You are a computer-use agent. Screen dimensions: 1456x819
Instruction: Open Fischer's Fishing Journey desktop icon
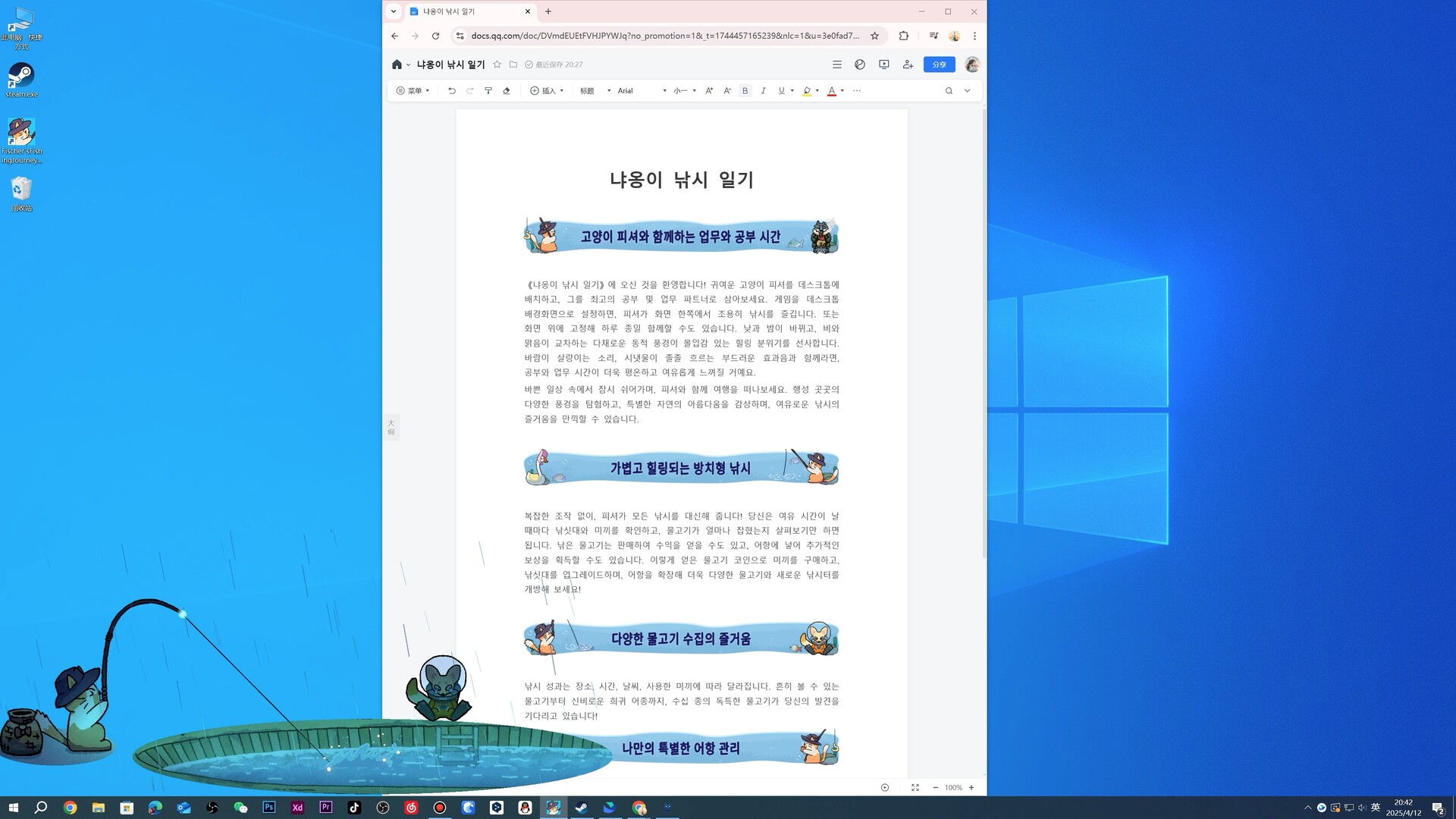point(21,141)
